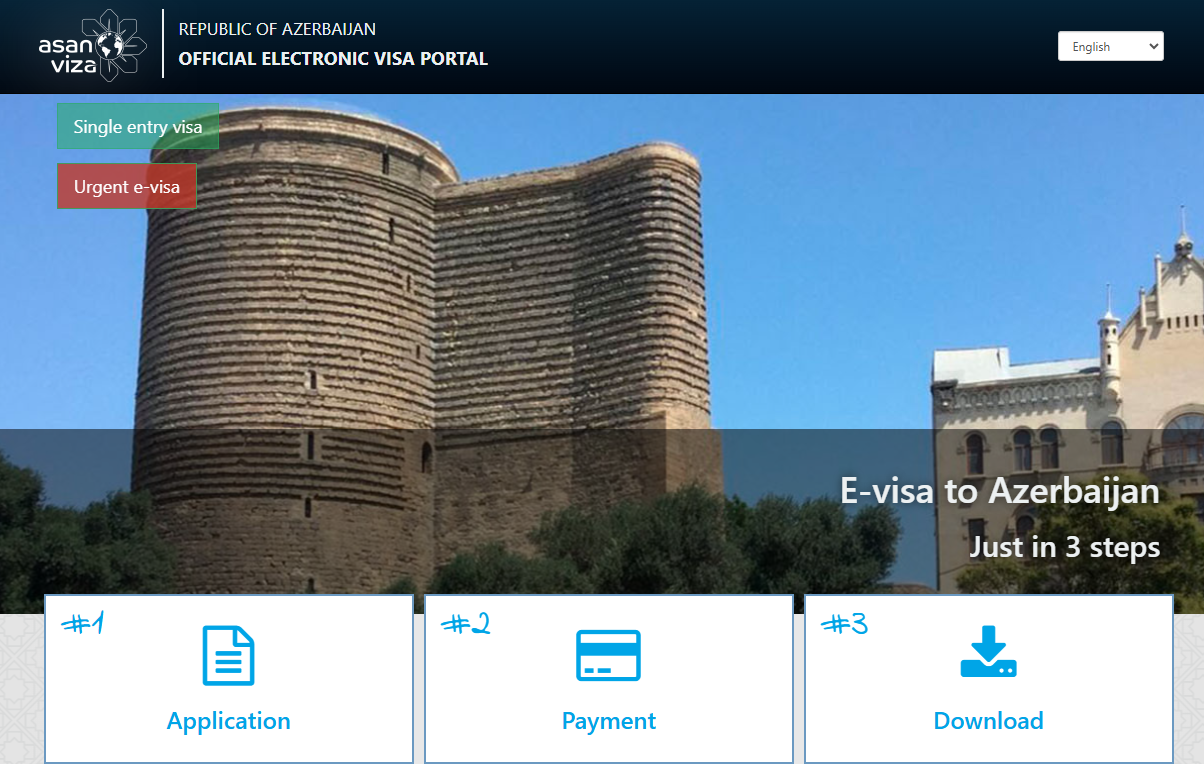Screen dimensions: 1204x764
Task: Click the Download tray icon
Action: pyautogui.click(x=988, y=652)
